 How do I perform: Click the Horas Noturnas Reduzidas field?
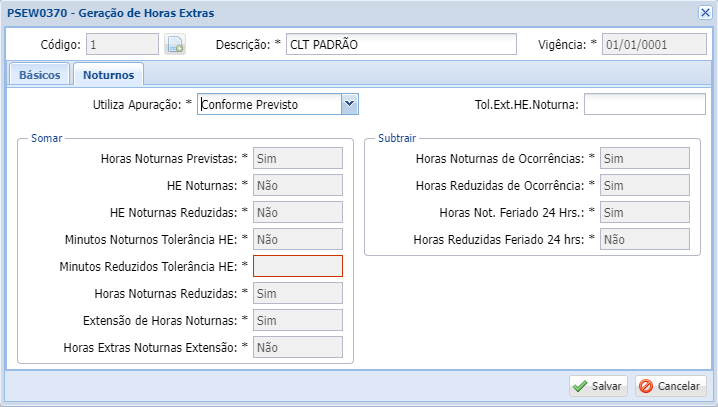[298, 293]
